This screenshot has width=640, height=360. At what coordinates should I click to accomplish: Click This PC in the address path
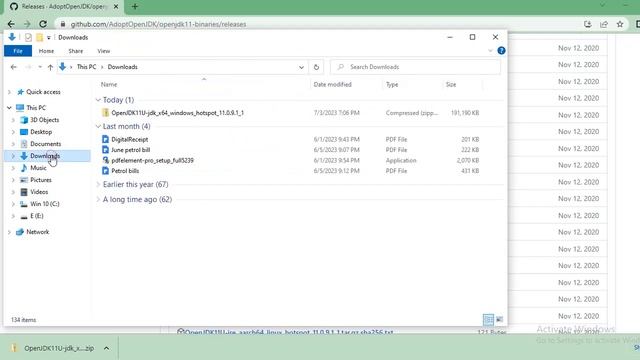click(87, 67)
